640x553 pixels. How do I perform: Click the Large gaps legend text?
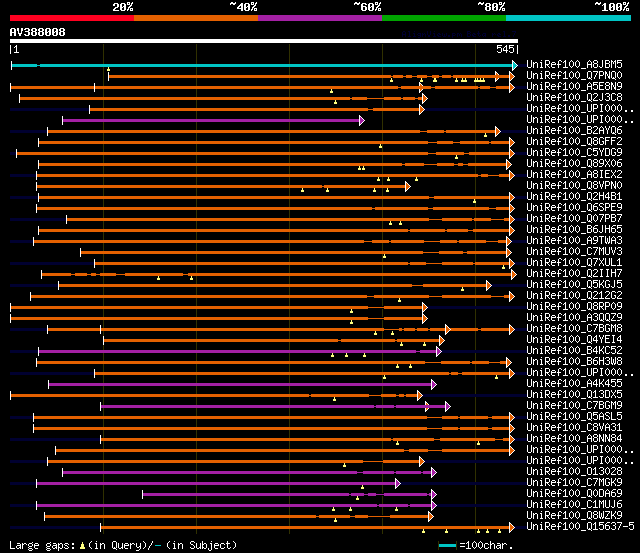[123, 545]
